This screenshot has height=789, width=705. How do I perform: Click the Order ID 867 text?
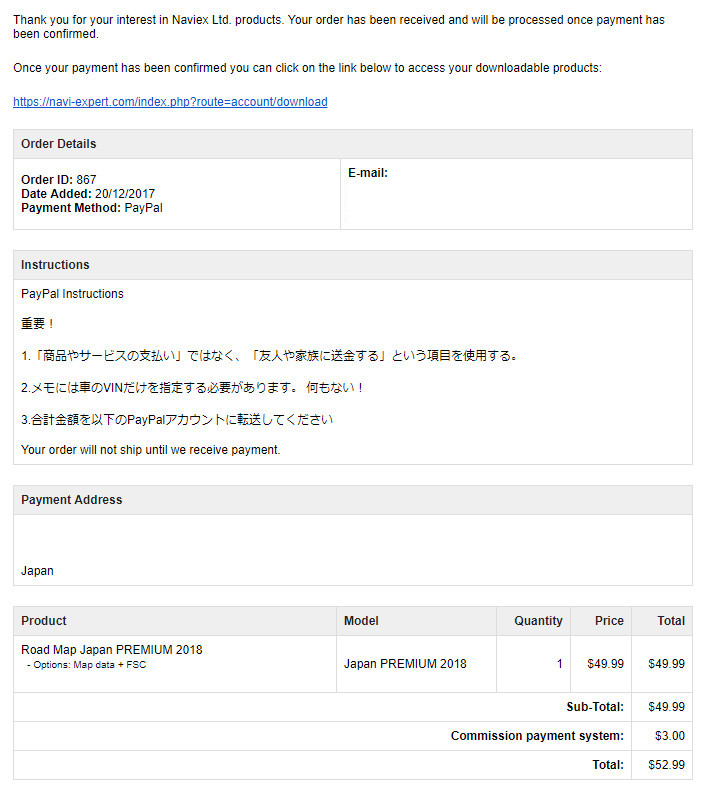pos(59,180)
